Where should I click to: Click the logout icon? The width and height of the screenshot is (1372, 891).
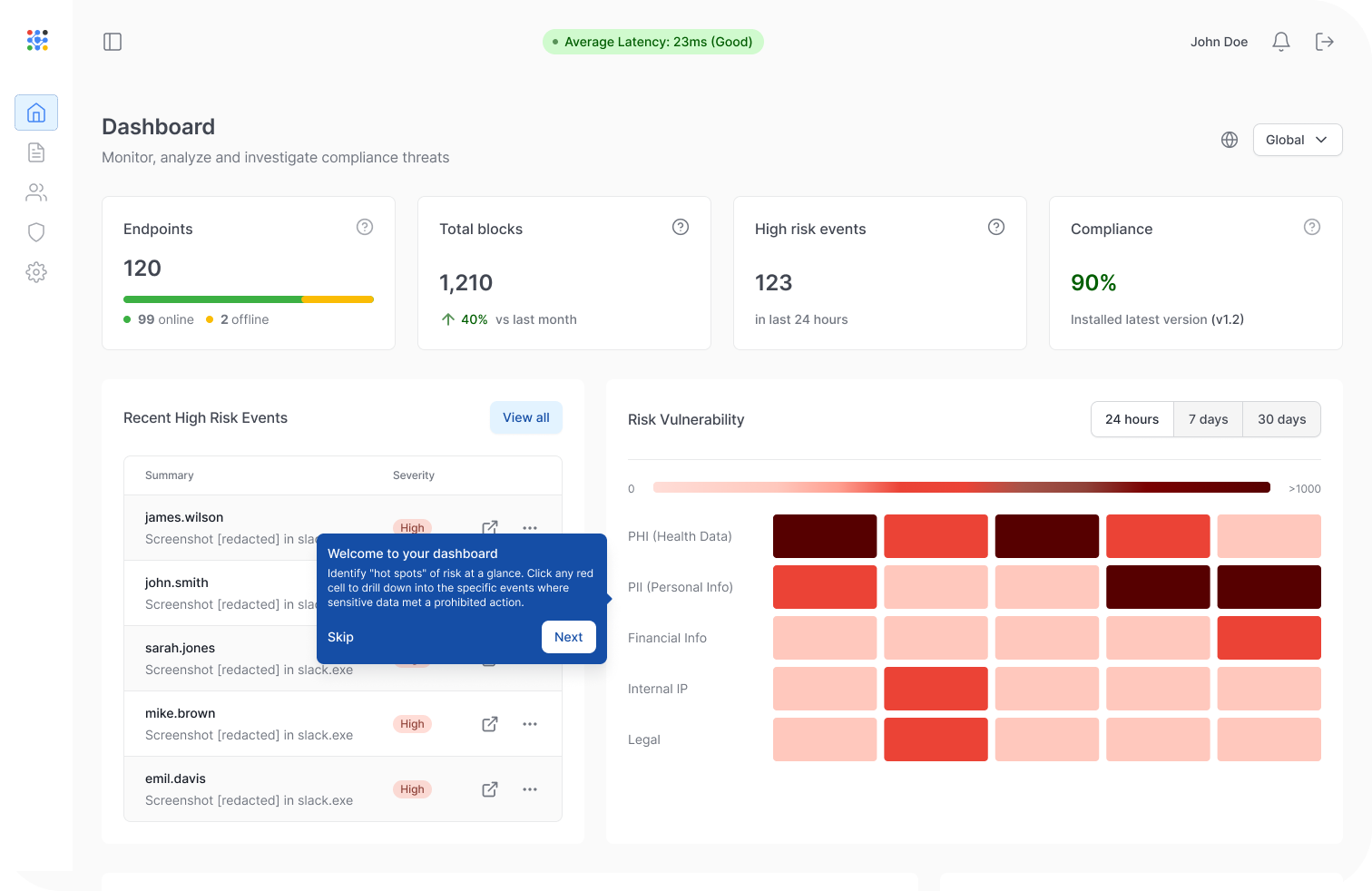pyautogui.click(x=1325, y=42)
